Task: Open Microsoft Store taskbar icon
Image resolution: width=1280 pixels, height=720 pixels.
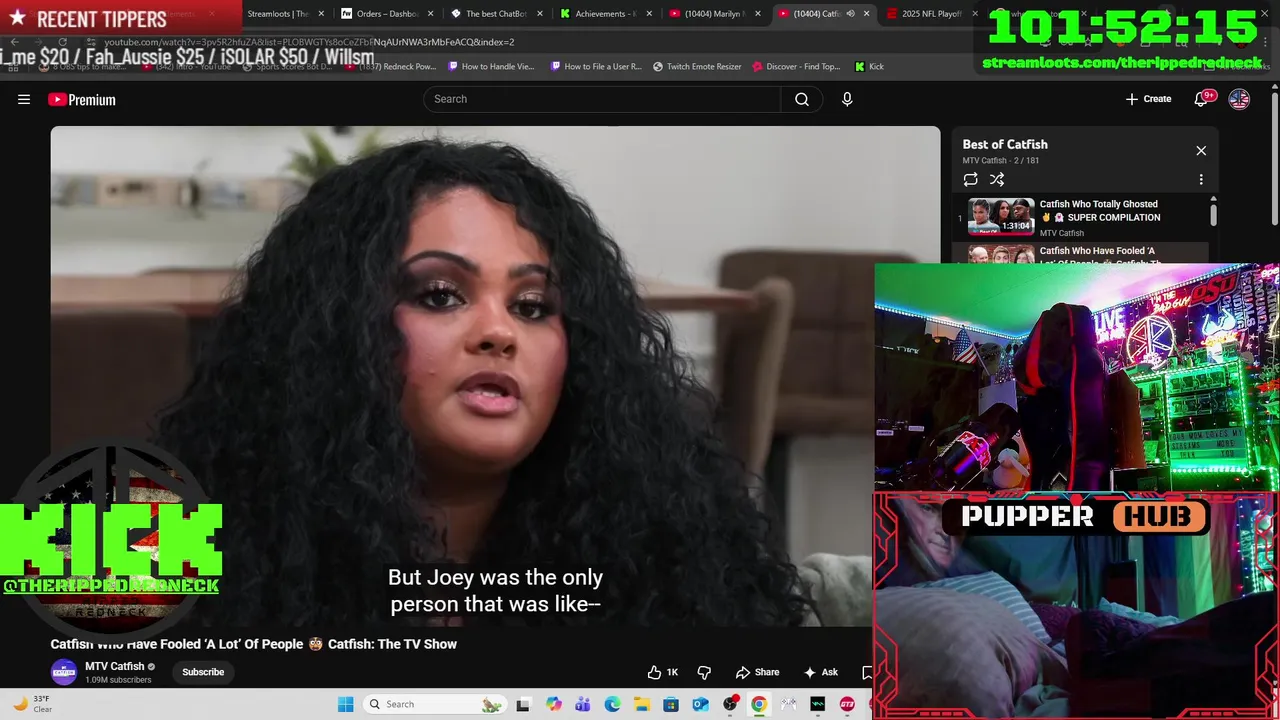Action: click(671, 704)
